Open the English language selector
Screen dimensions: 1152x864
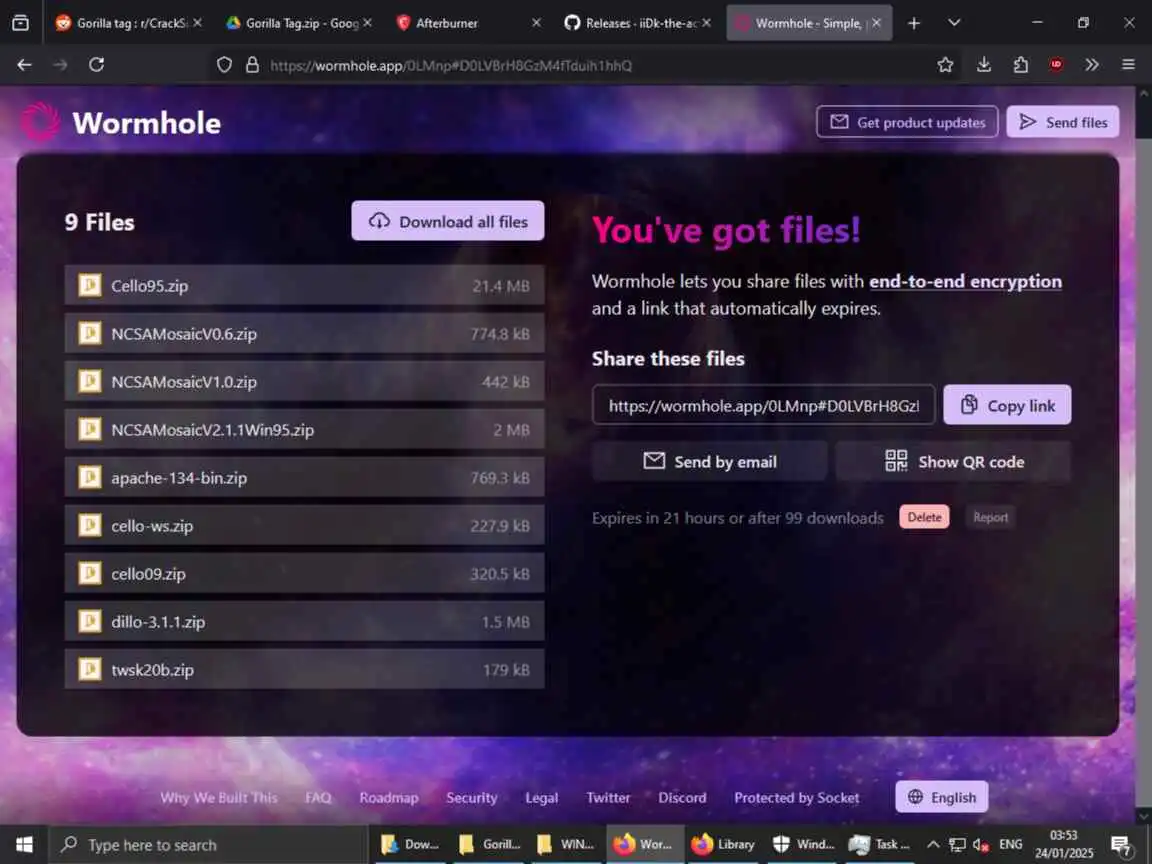point(941,797)
